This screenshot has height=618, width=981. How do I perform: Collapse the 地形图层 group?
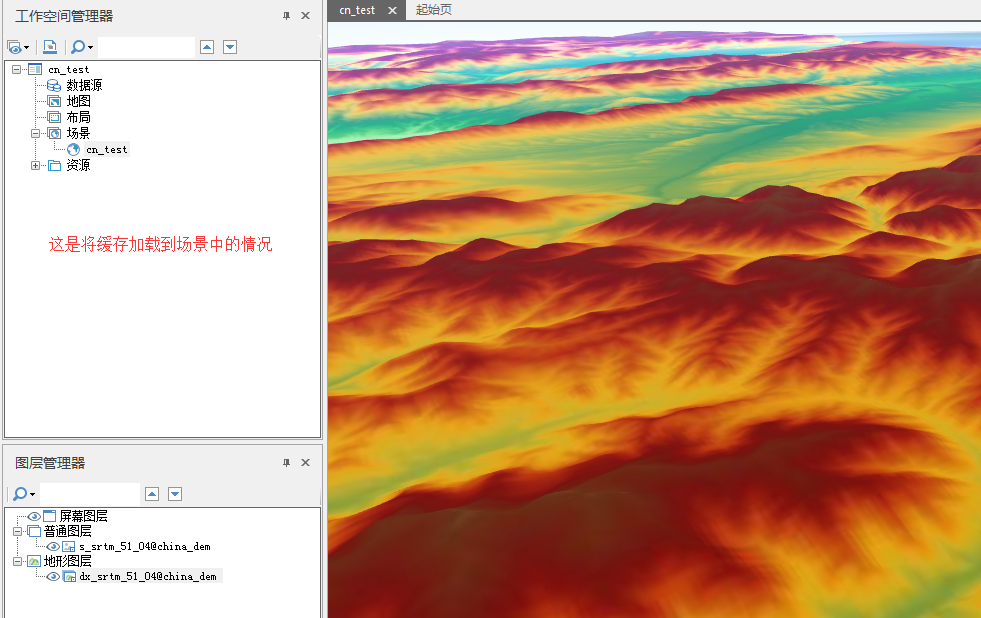click(18, 561)
